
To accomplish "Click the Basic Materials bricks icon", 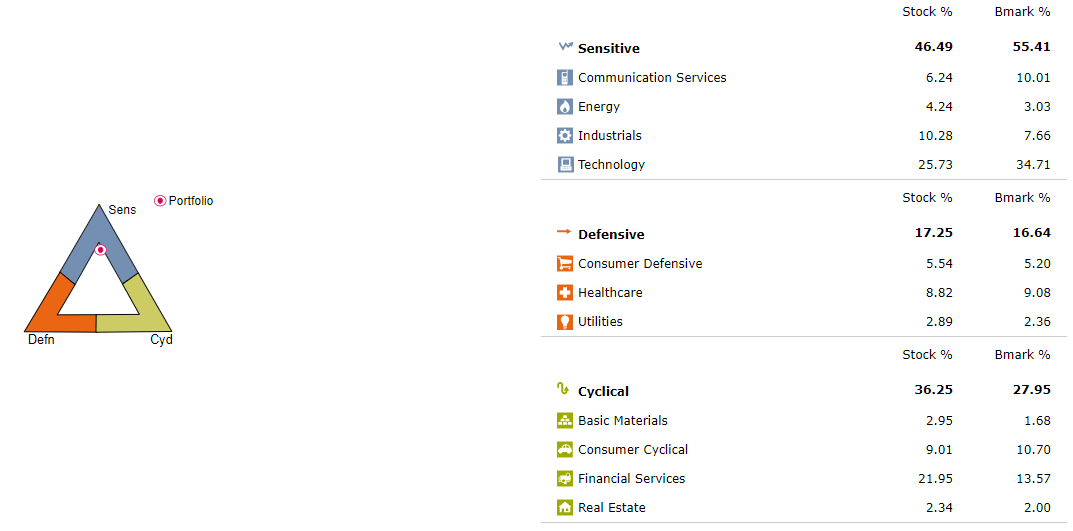I will click(565, 420).
